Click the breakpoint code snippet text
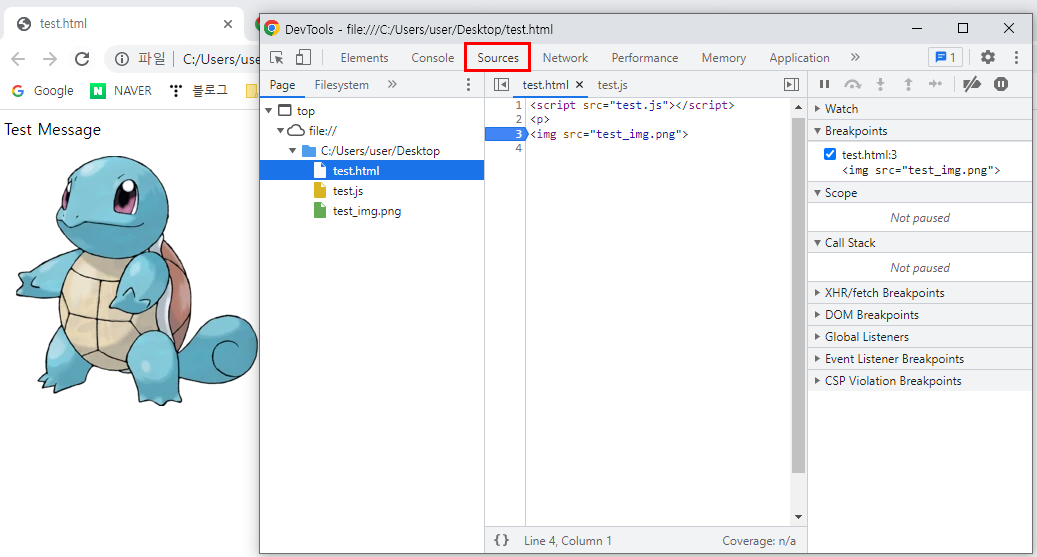1037x557 pixels. click(x=921, y=170)
